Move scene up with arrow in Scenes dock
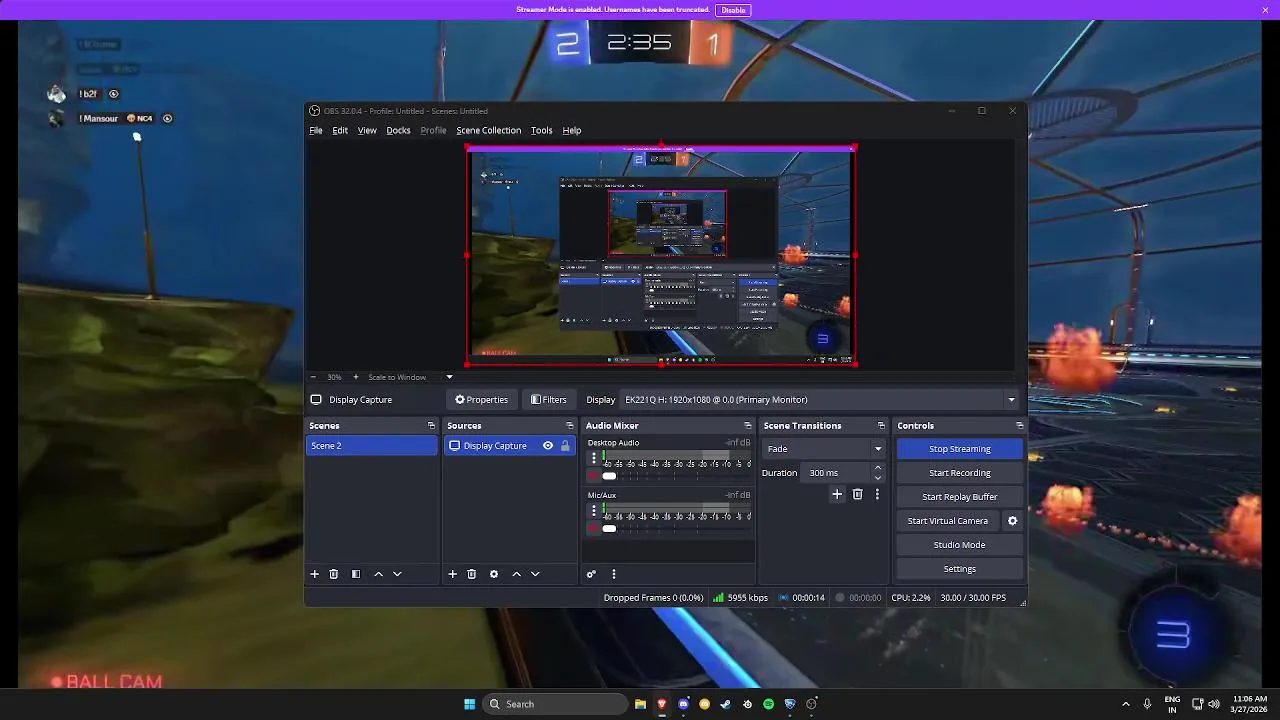This screenshot has height=720, width=1280. pos(378,574)
